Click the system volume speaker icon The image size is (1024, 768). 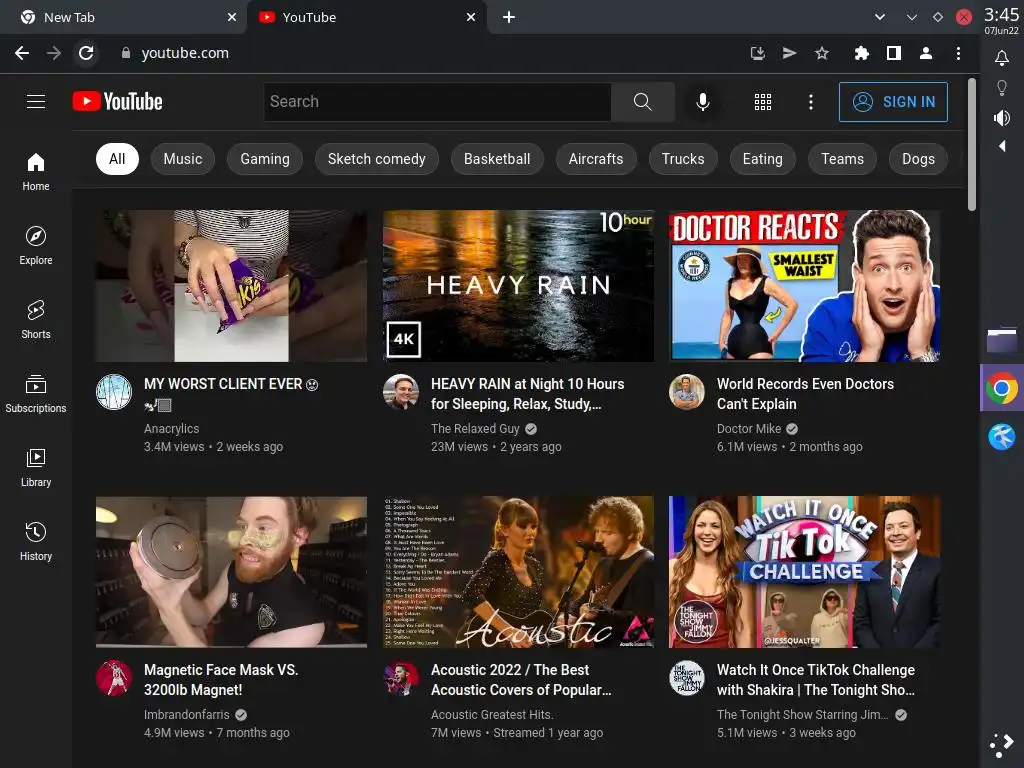point(1002,118)
